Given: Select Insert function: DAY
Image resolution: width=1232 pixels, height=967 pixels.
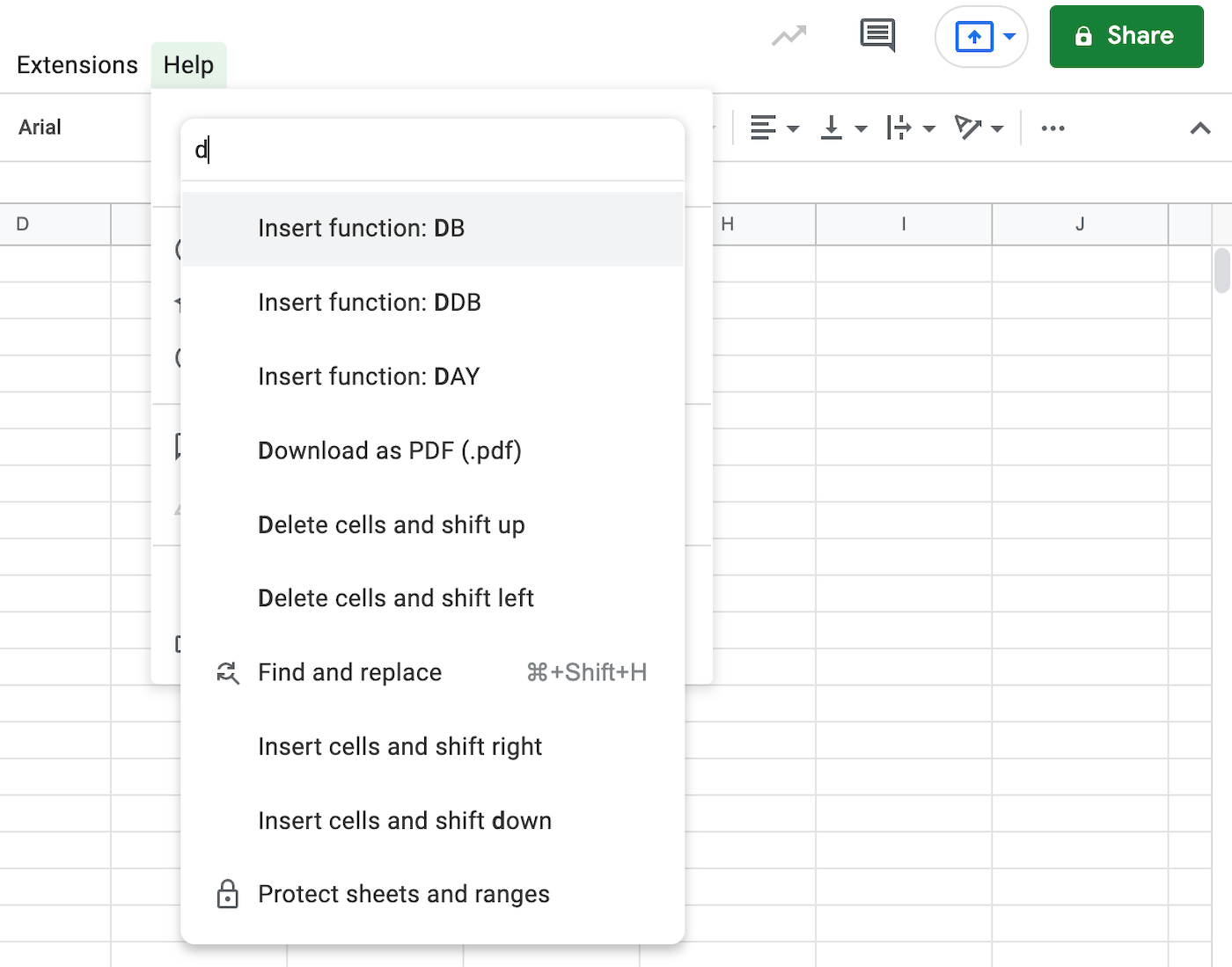Looking at the screenshot, I should [x=368, y=376].
